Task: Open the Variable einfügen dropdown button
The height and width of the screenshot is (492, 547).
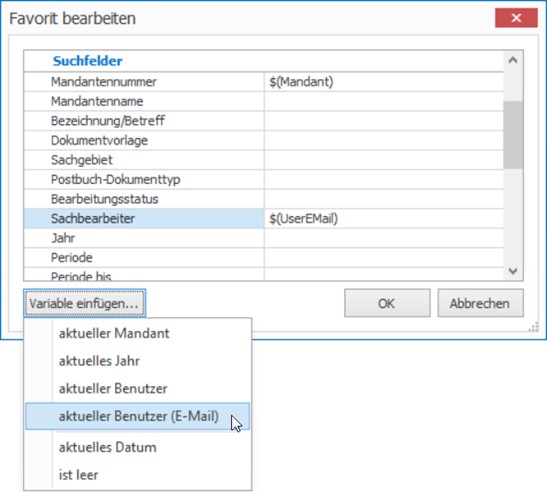Action: [84, 303]
